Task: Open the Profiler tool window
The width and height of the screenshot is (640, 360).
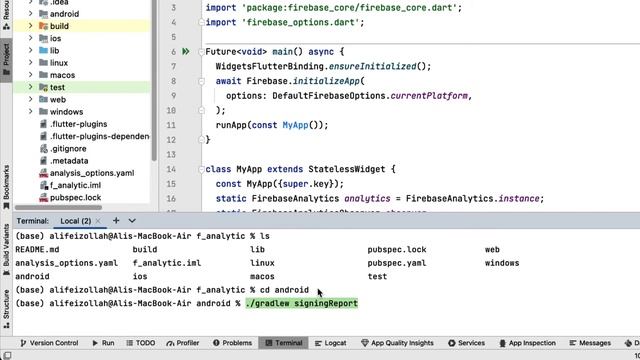Action: tap(183, 343)
